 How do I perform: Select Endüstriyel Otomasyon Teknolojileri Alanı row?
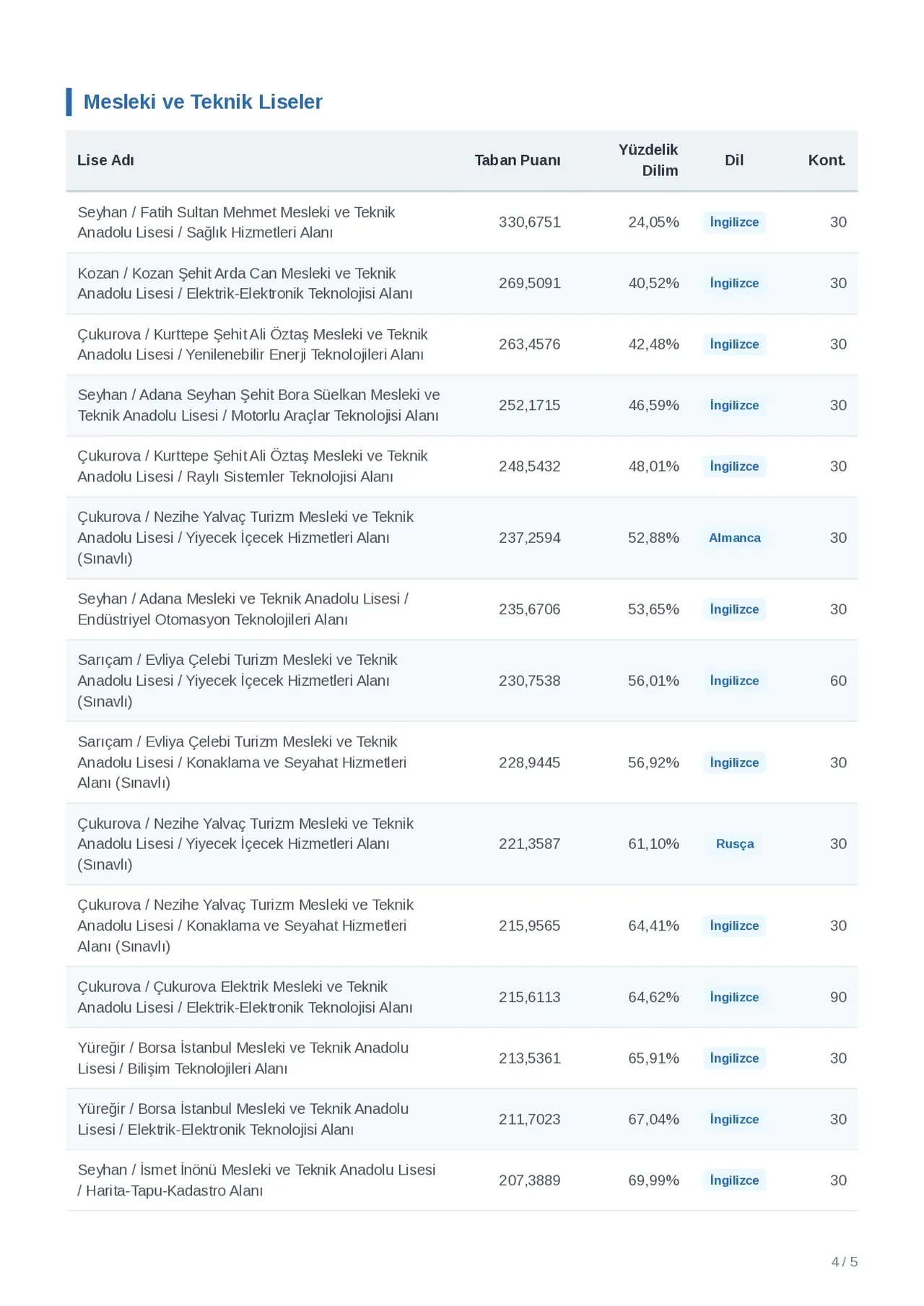pos(462,609)
